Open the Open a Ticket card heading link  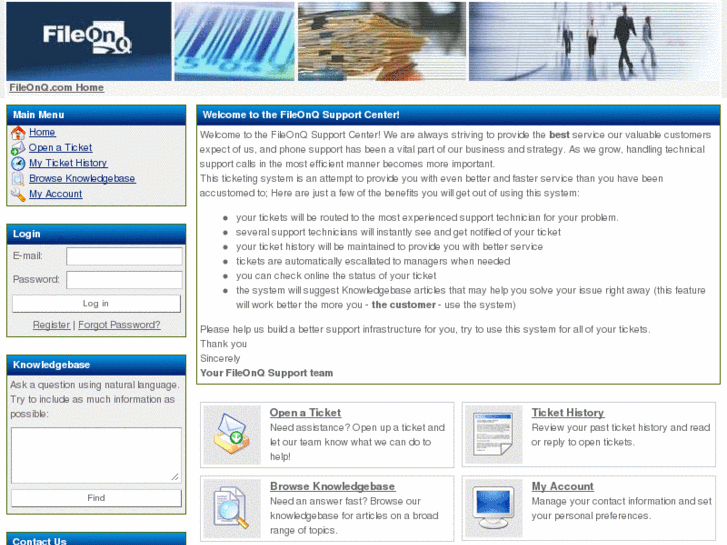pyautogui.click(x=305, y=412)
